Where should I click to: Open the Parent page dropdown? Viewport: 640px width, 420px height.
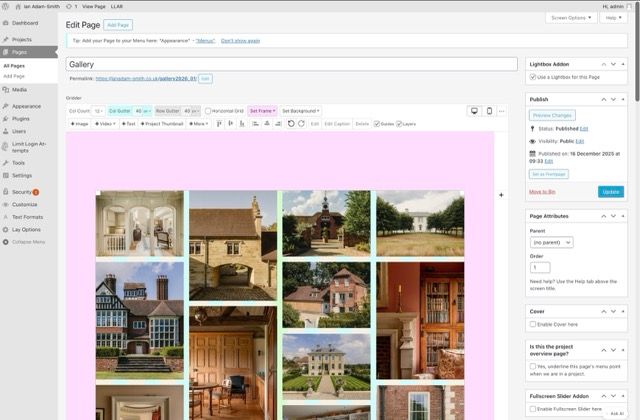[x=551, y=242]
